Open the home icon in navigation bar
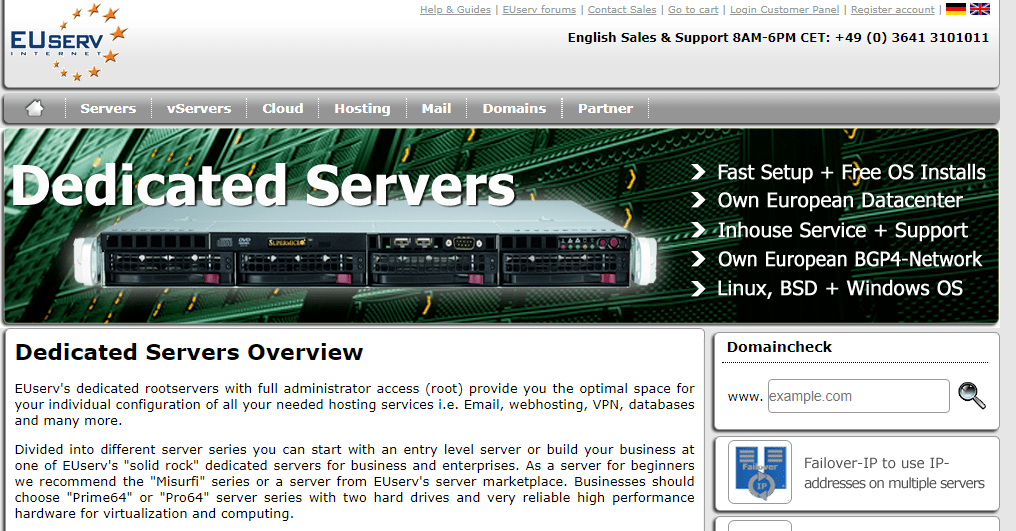The image size is (1016, 531). click(35, 108)
